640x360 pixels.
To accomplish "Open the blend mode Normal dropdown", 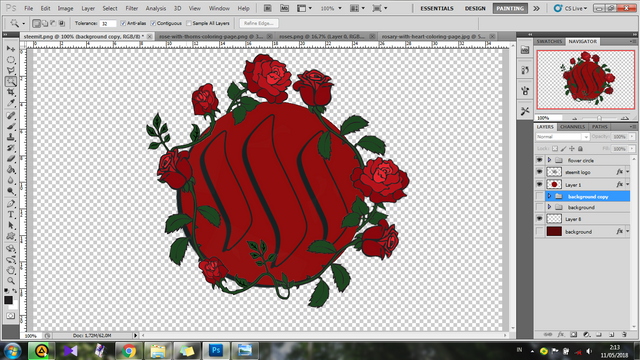I will tap(562, 137).
